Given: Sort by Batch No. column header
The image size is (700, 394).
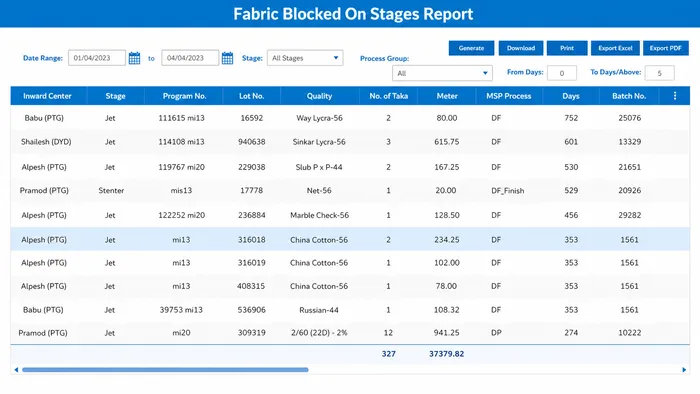Looking at the screenshot, I should click(x=629, y=96).
